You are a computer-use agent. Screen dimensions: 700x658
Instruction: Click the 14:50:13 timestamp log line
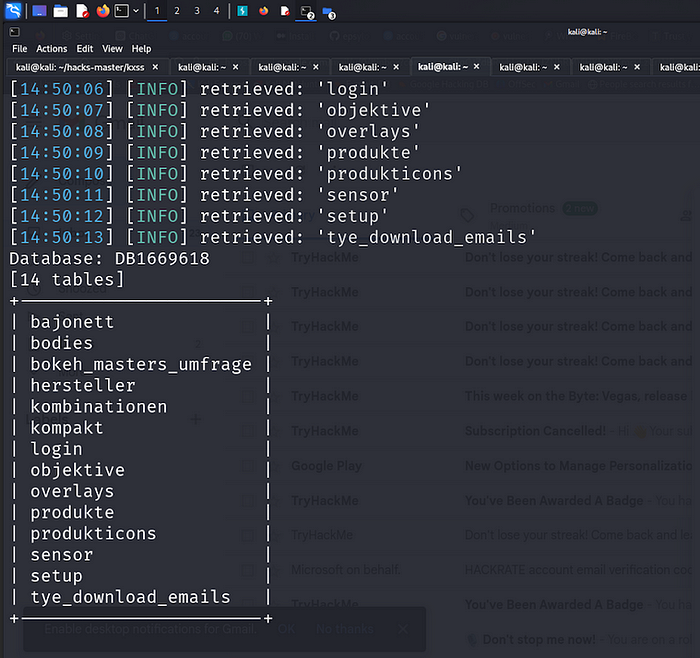coord(272,237)
